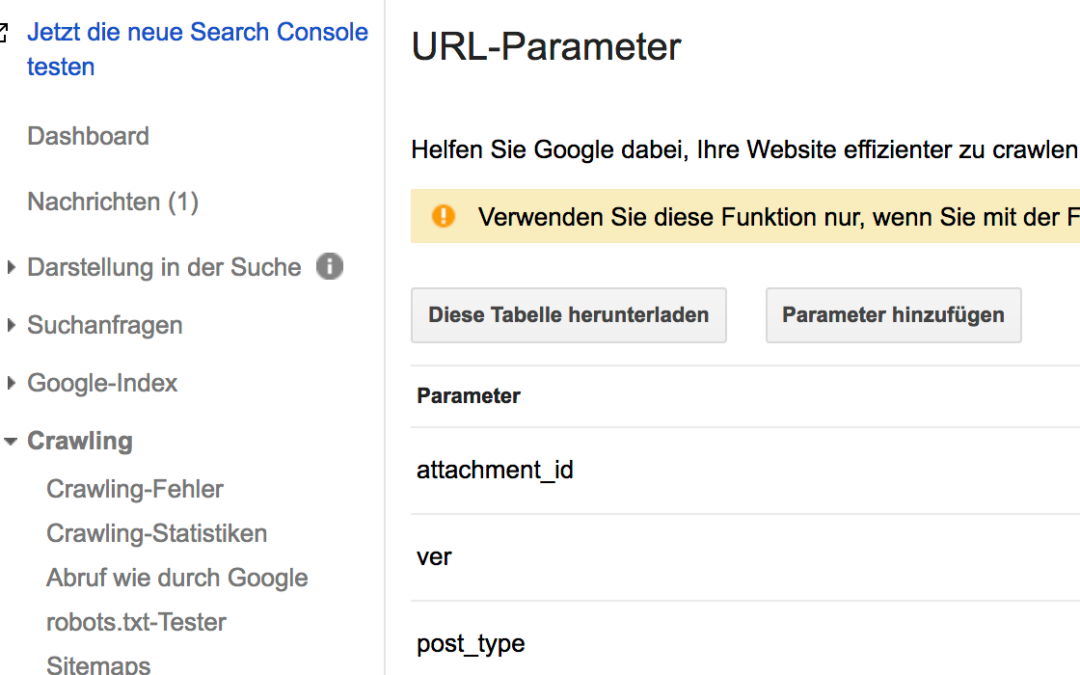
Task: Open Crawling-Fehler in sidebar
Action: coord(135,489)
